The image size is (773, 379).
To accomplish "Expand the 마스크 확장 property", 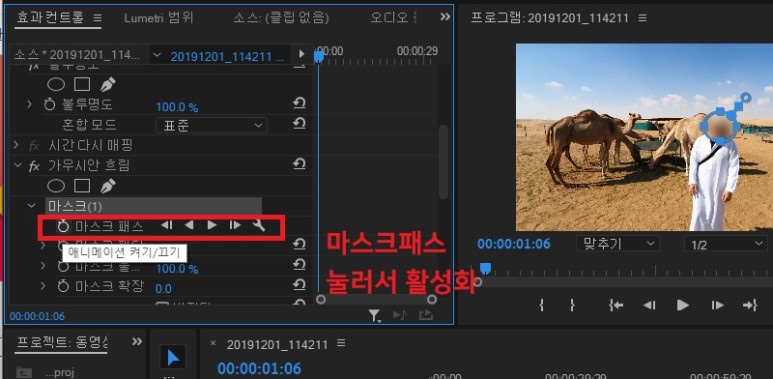I will click(x=43, y=286).
